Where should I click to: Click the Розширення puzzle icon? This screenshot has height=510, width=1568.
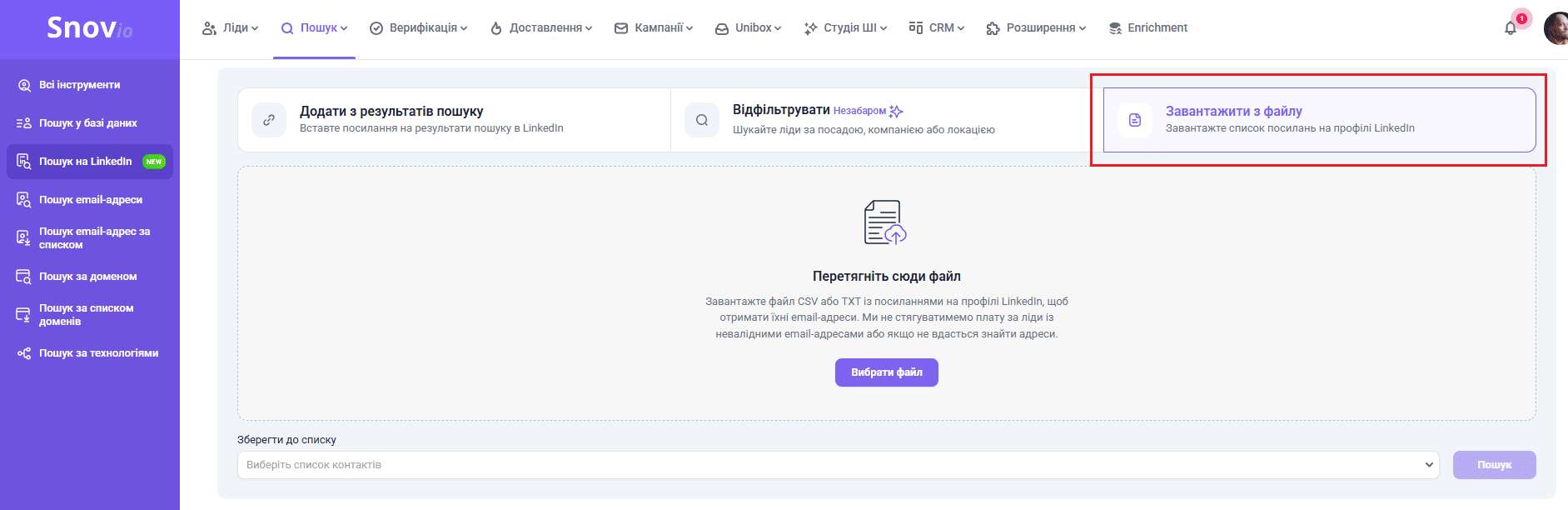[x=993, y=28]
